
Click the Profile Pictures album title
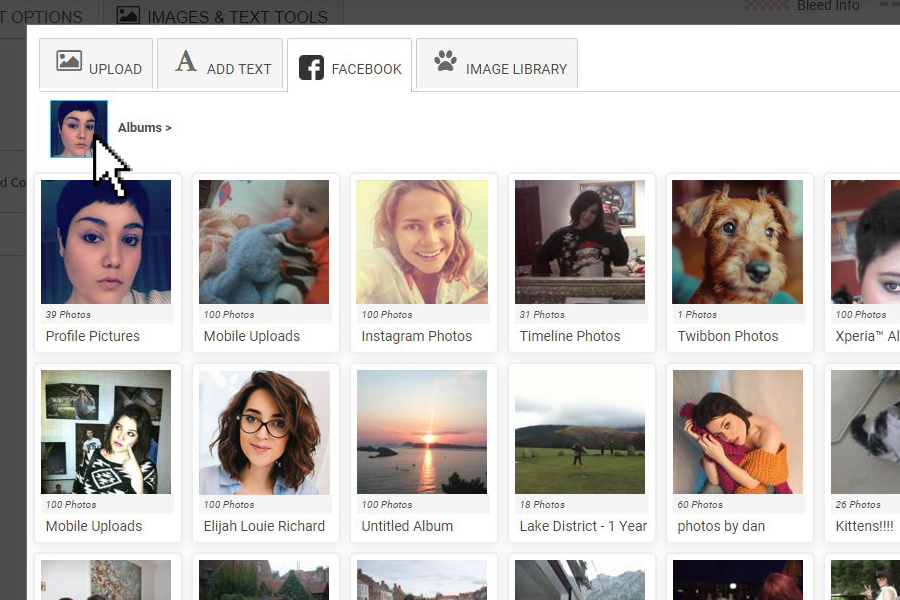pyautogui.click(x=92, y=336)
